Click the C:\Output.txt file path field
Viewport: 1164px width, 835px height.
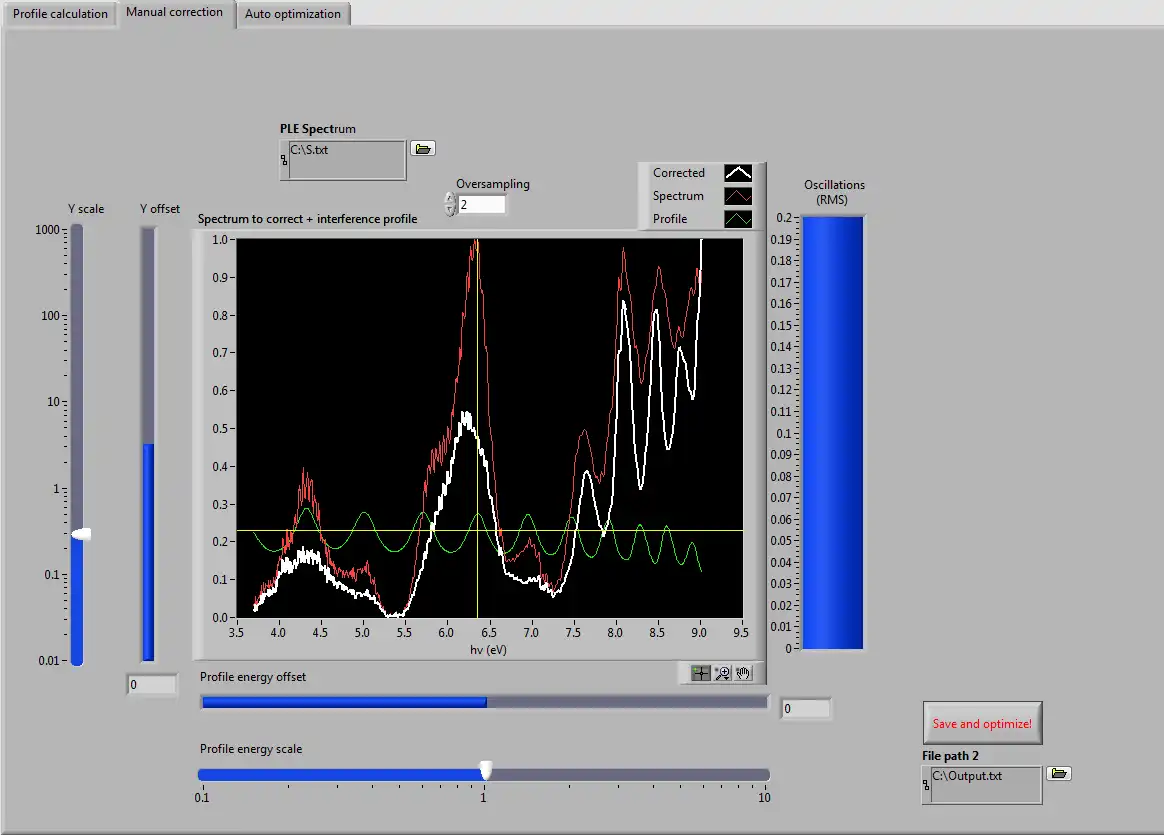tap(985, 783)
